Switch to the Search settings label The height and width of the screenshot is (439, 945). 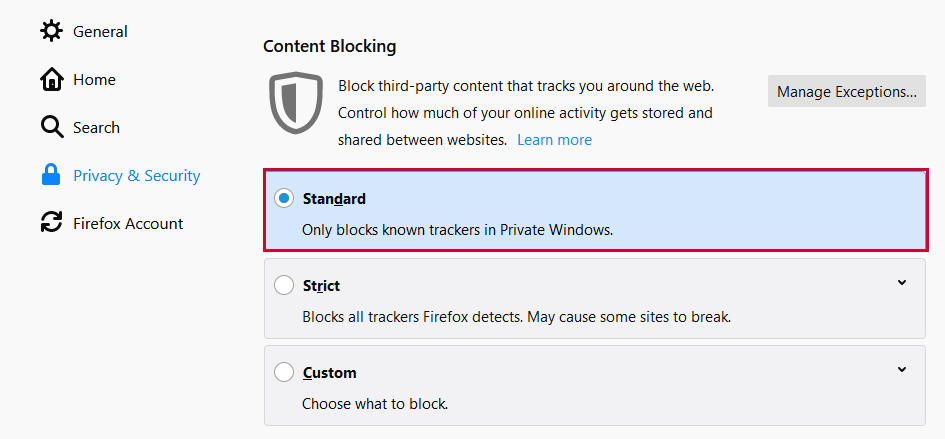96,128
